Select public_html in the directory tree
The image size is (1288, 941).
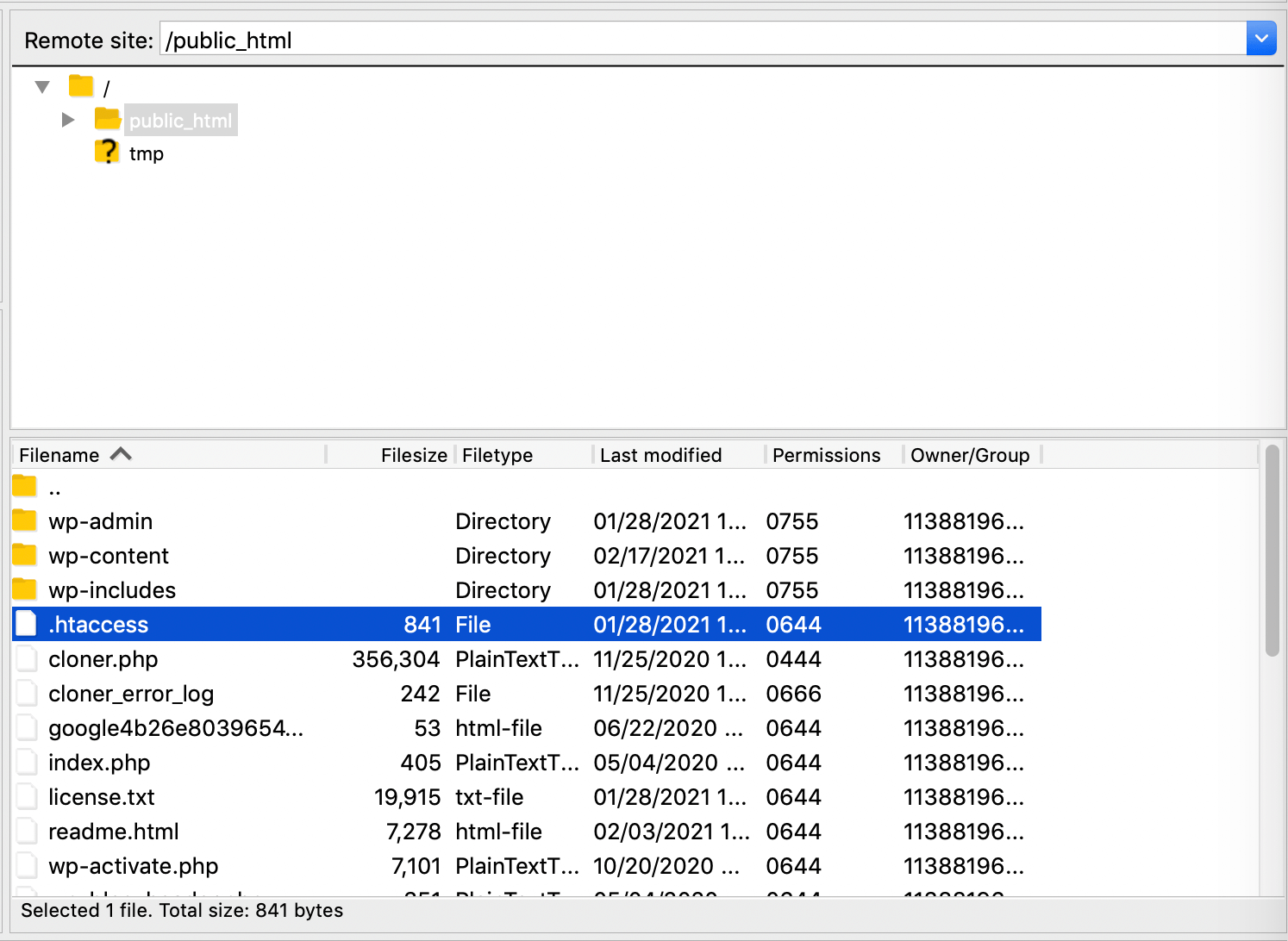181,121
